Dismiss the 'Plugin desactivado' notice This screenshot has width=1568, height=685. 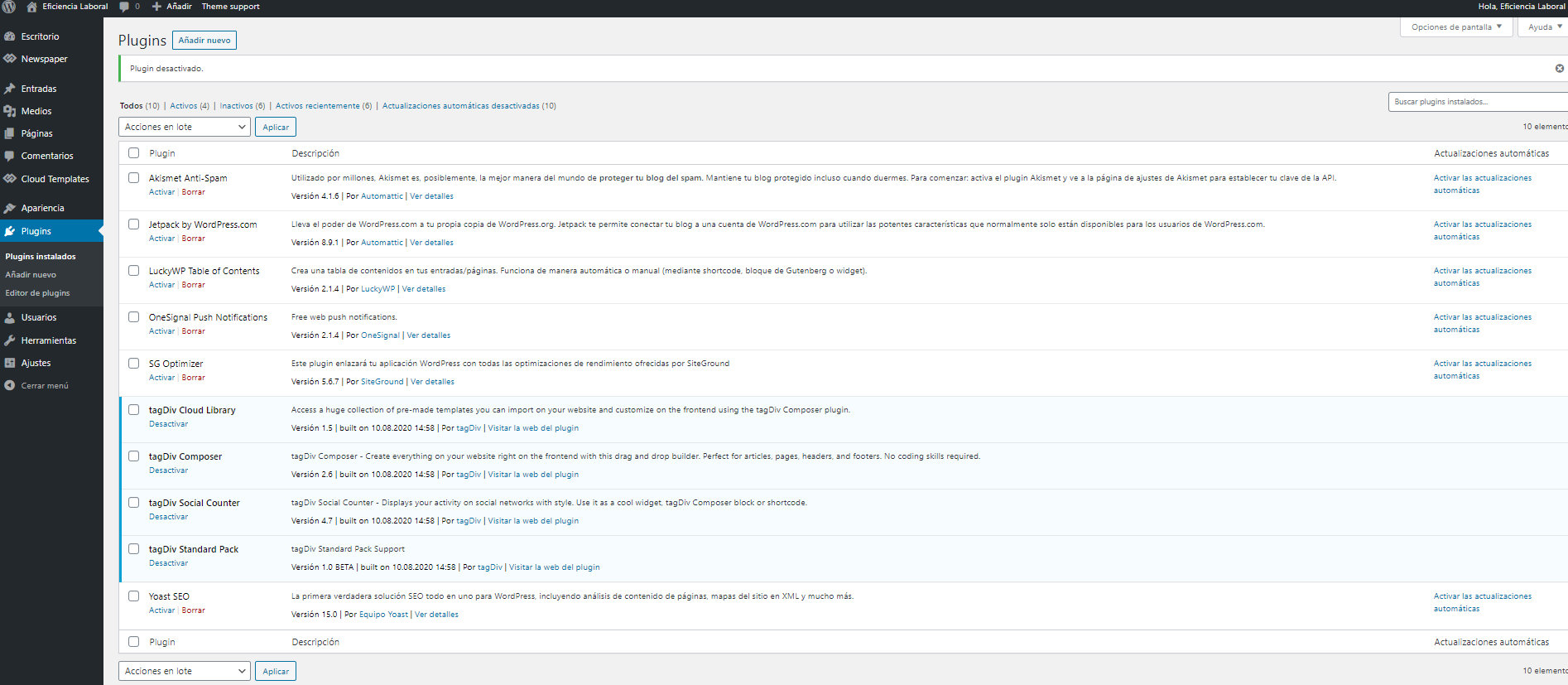(x=1560, y=69)
